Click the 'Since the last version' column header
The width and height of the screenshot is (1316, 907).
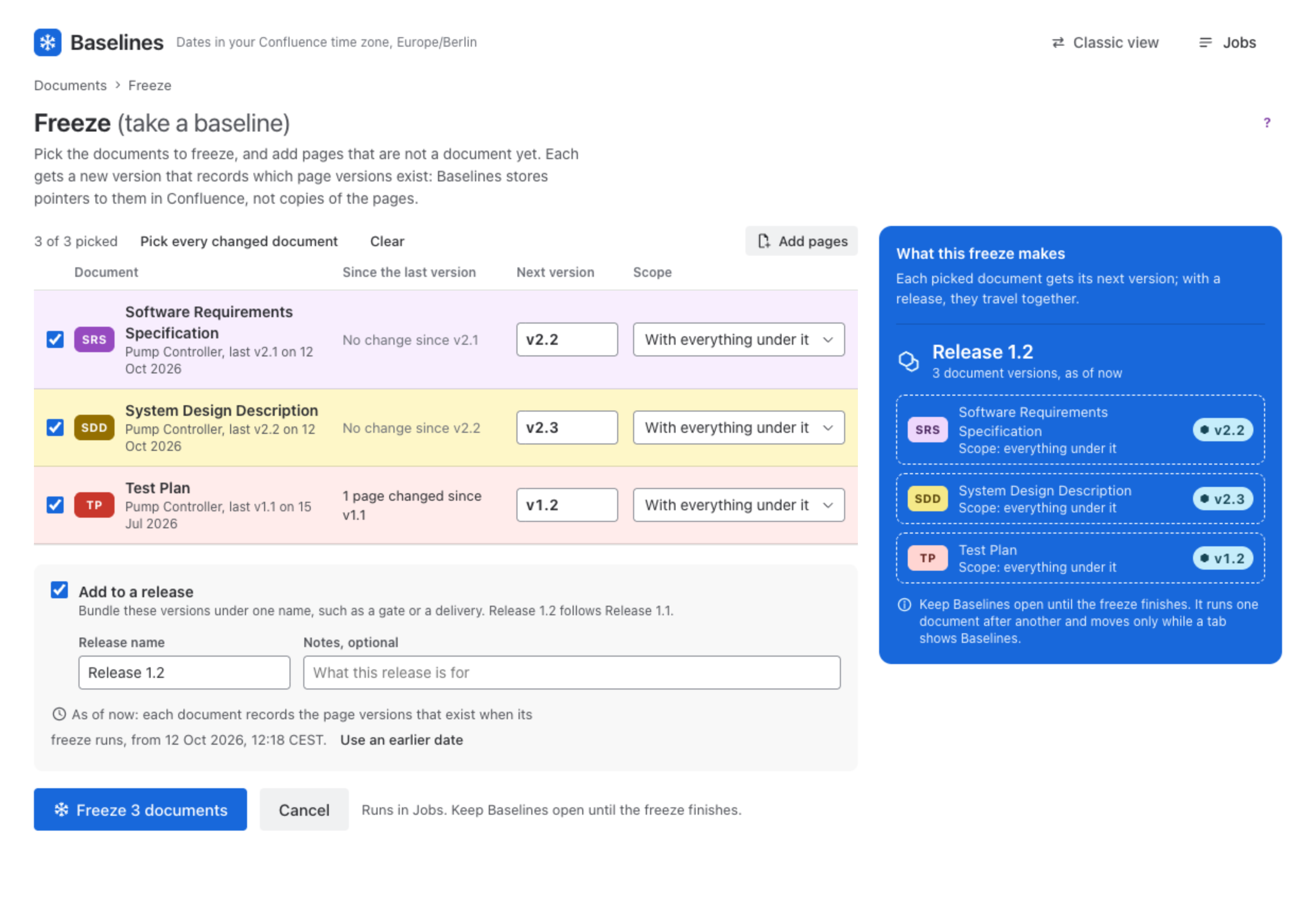409,272
